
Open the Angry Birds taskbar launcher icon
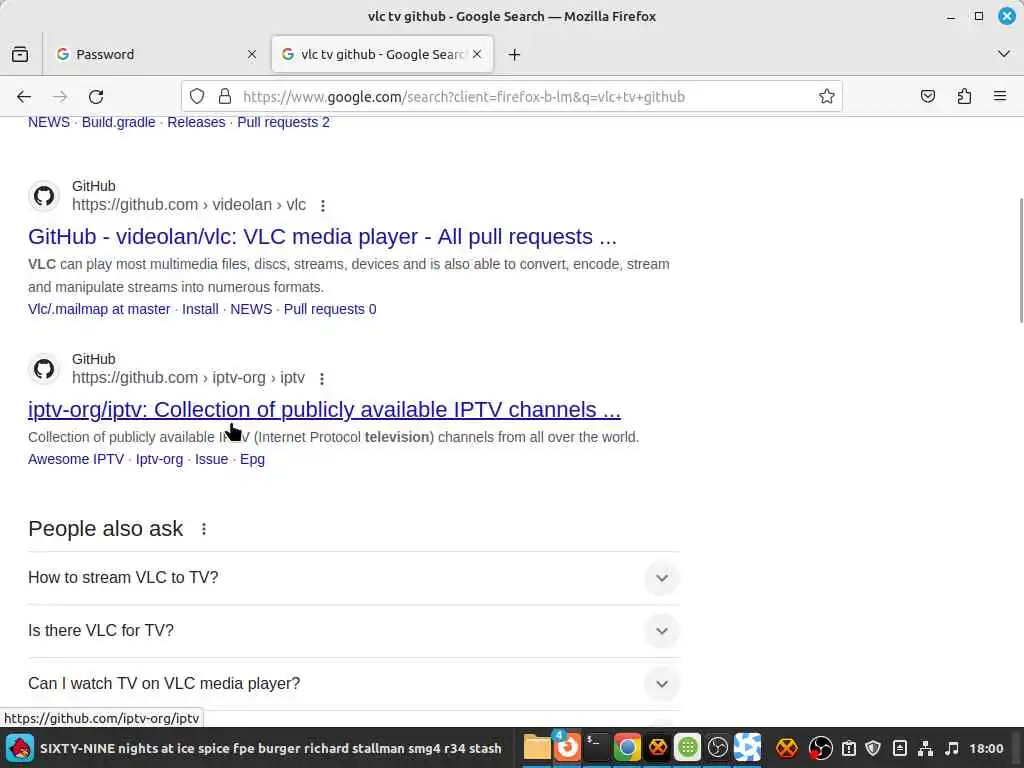click(20, 748)
